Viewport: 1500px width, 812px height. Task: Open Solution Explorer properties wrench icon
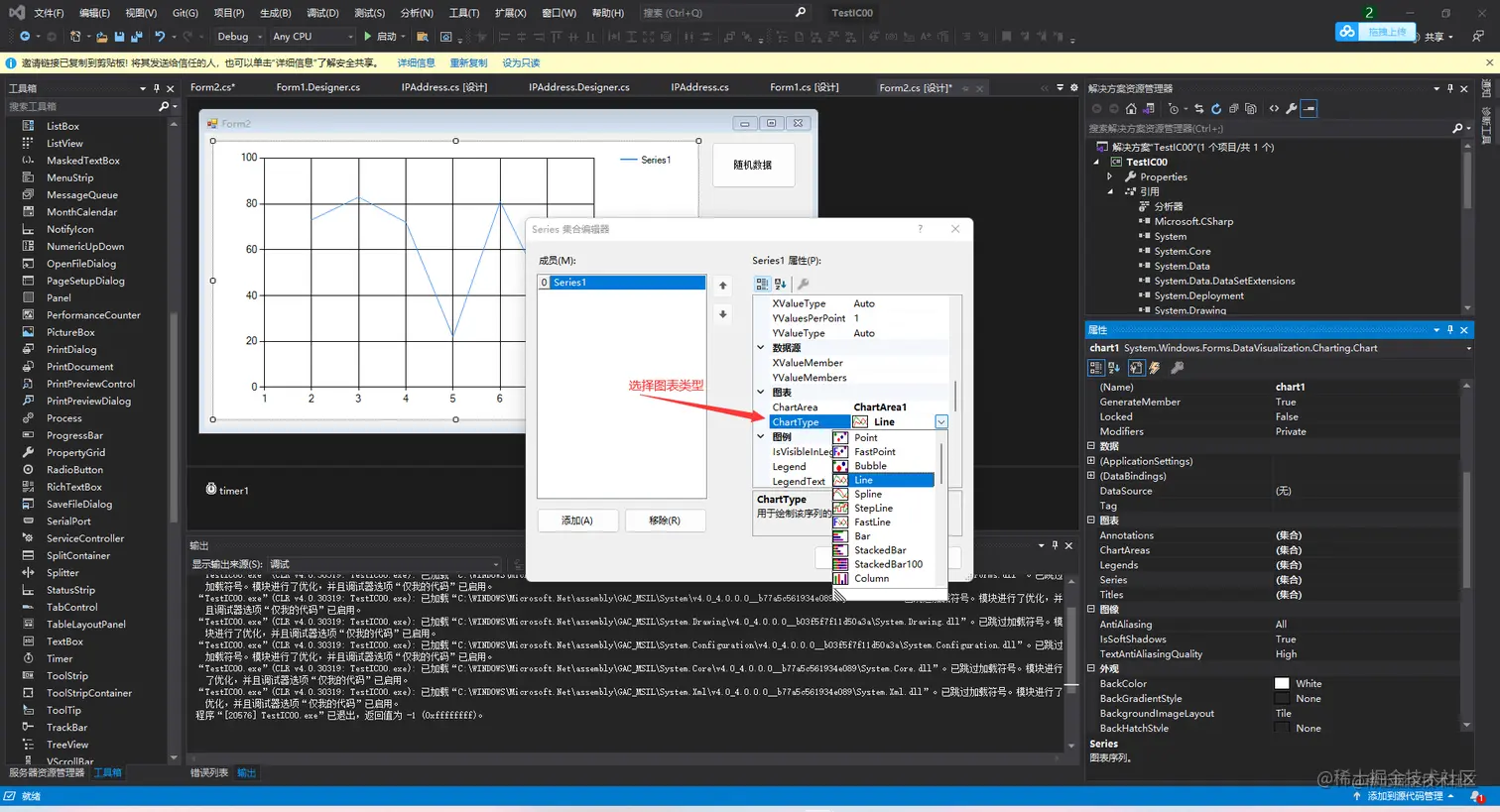(x=1292, y=109)
